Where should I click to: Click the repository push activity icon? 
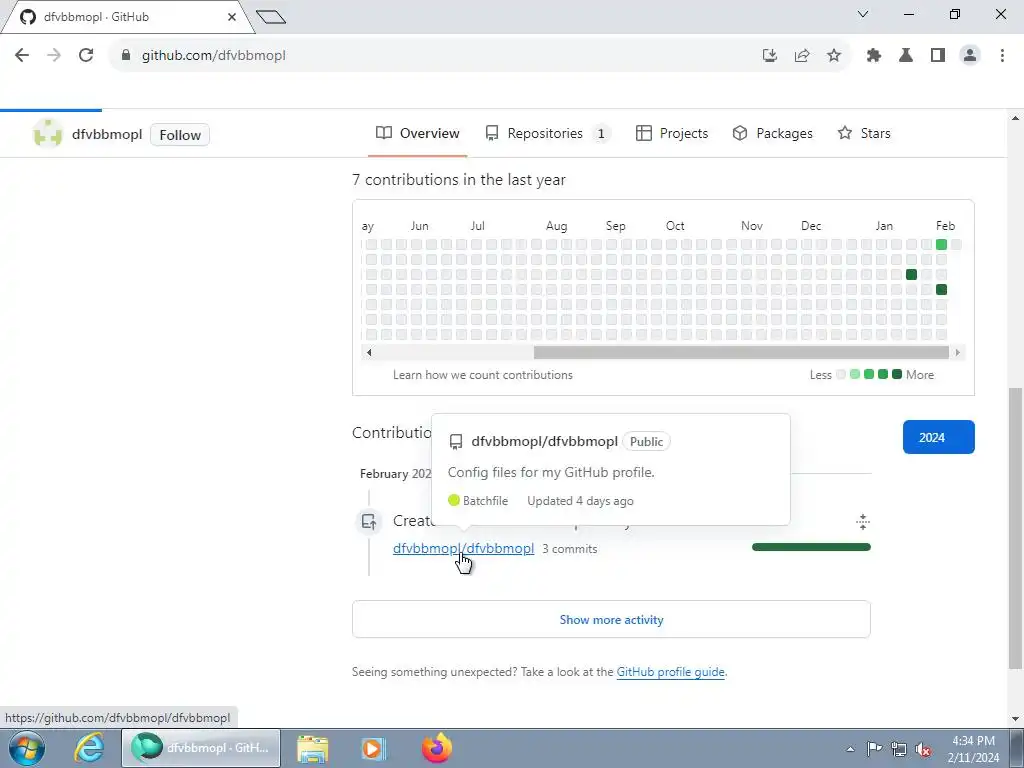point(369,522)
